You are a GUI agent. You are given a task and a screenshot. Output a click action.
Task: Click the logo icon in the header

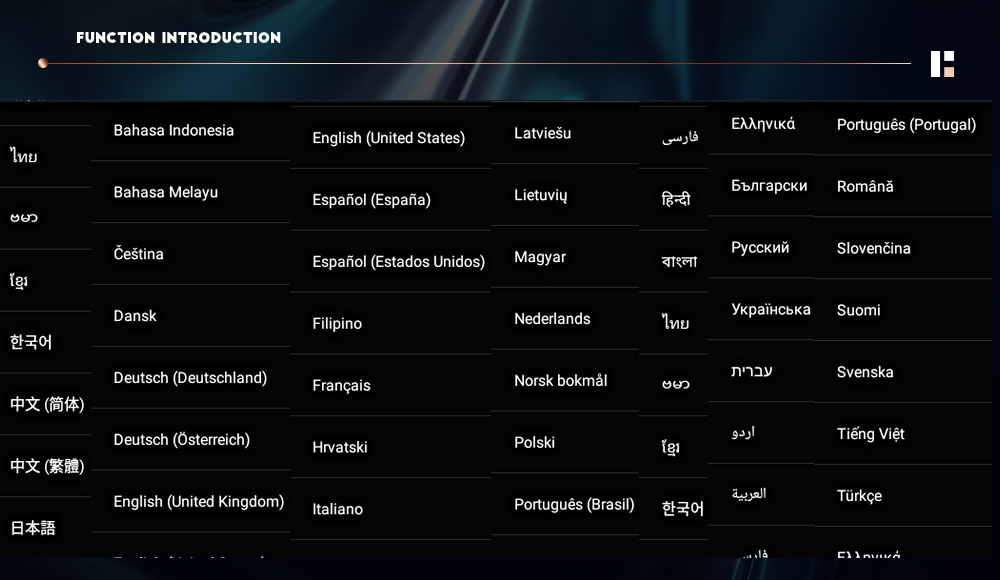point(942,64)
